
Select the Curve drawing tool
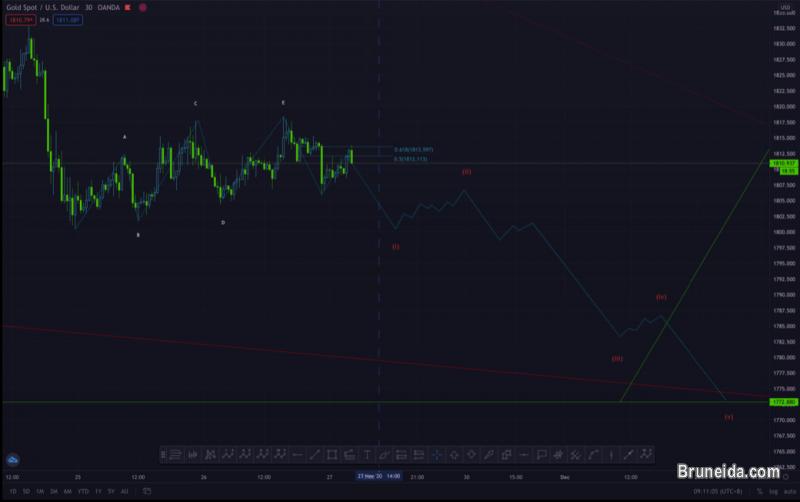(x=594, y=455)
